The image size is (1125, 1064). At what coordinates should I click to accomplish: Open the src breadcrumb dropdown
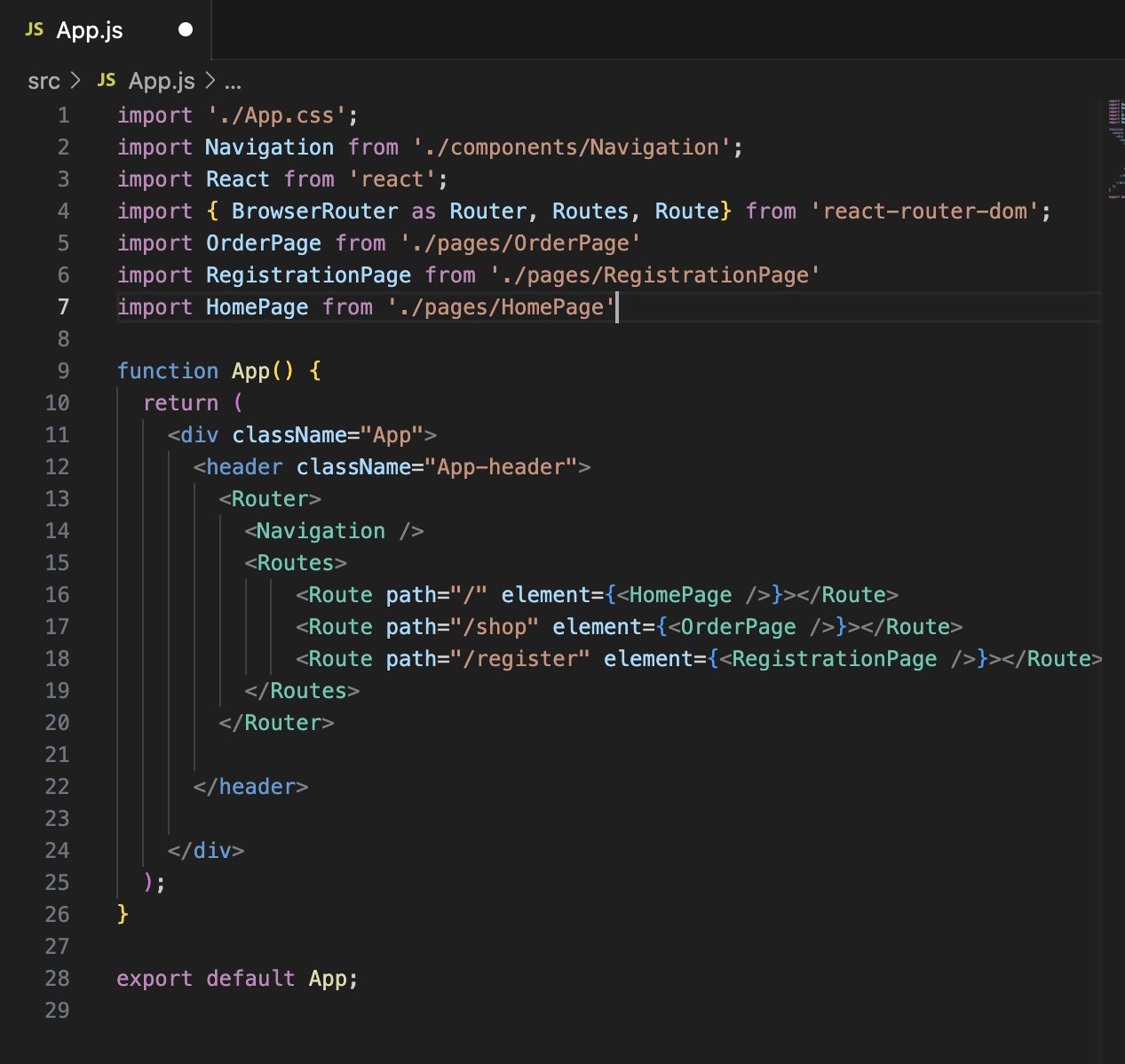pos(44,81)
